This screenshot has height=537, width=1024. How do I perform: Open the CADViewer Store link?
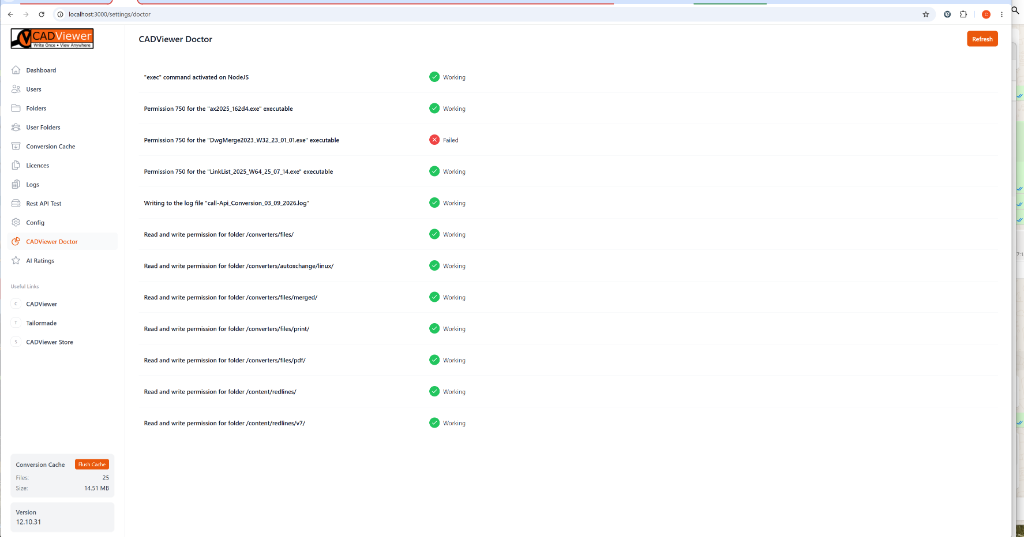pyautogui.click(x=50, y=342)
